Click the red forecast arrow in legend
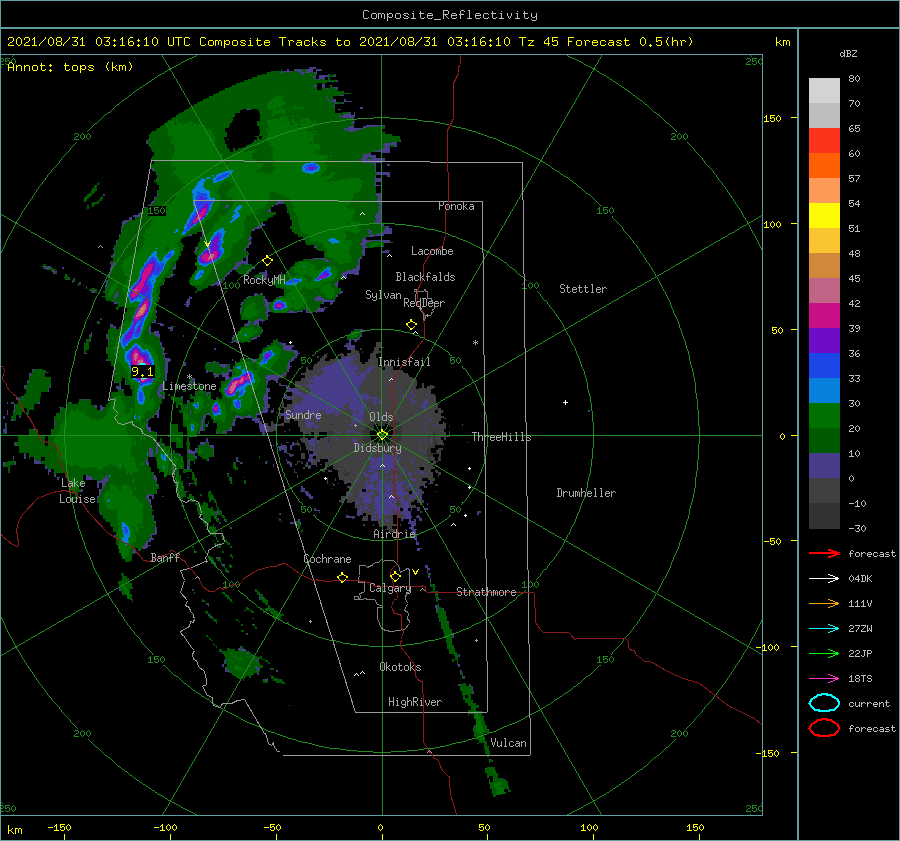This screenshot has height=841, width=900. click(x=824, y=553)
